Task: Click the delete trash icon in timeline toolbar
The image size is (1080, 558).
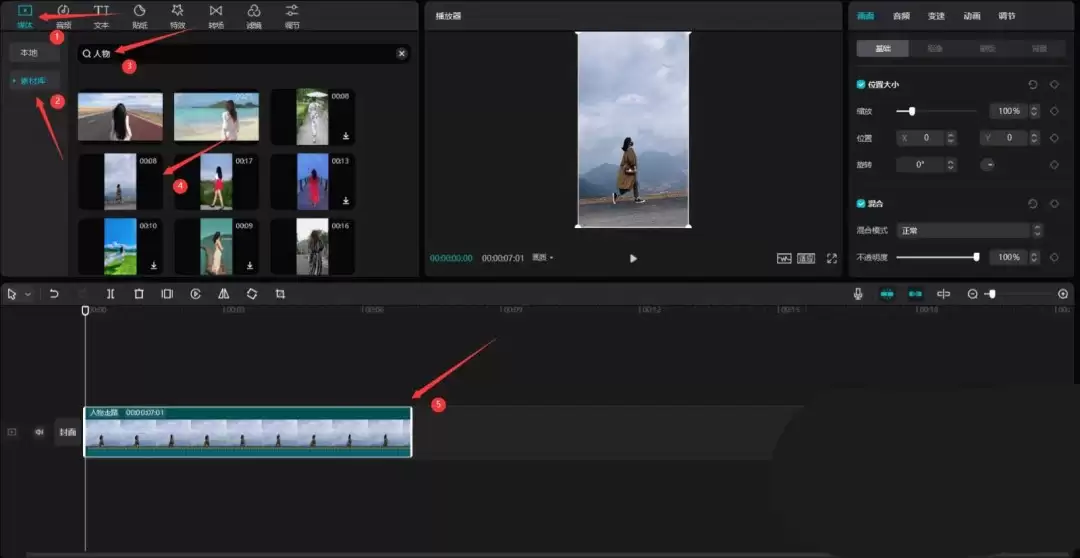Action: tap(139, 294)
